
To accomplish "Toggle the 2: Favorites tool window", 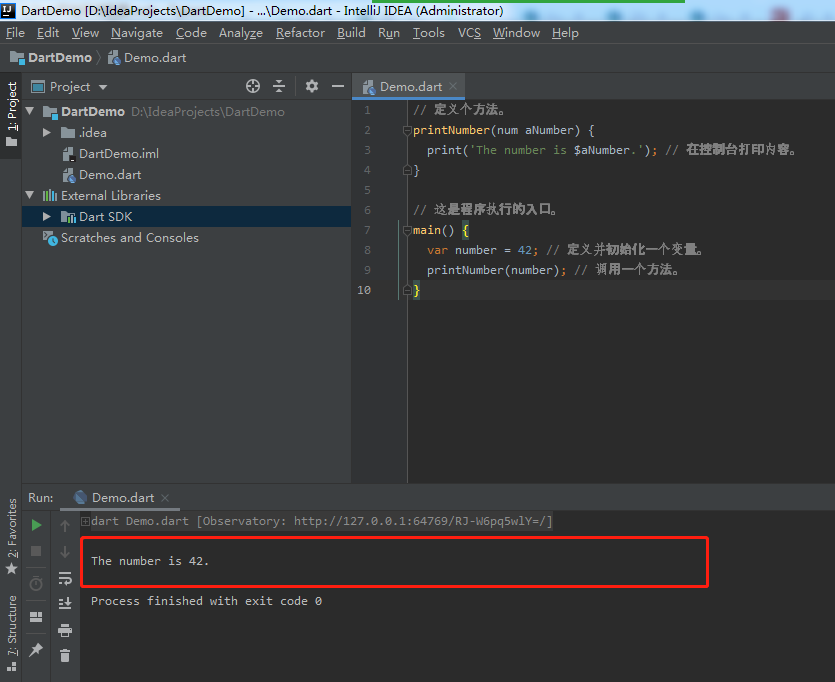I will coord(11,537).
